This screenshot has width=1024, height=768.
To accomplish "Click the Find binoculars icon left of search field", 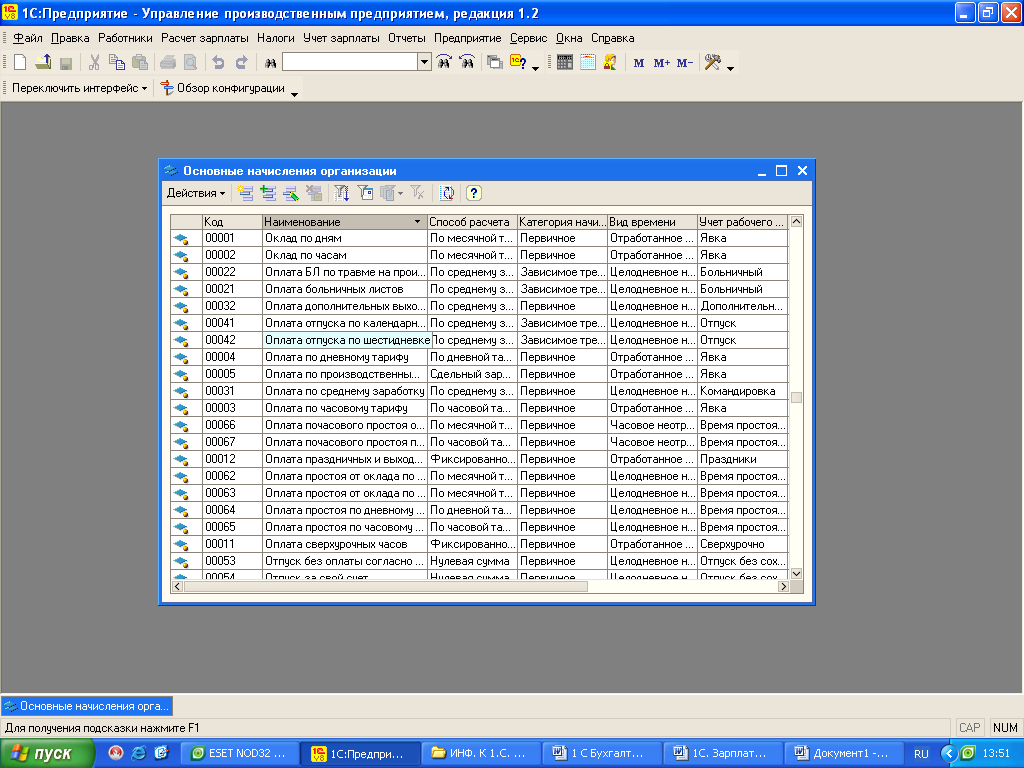I will tap(270, 63).
